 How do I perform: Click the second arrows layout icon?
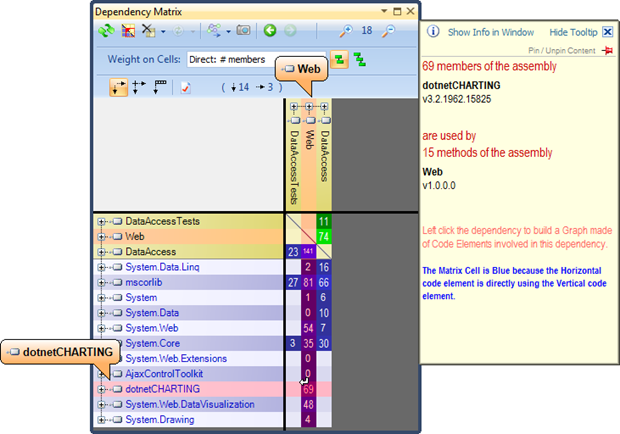click(x=138, y=87)
